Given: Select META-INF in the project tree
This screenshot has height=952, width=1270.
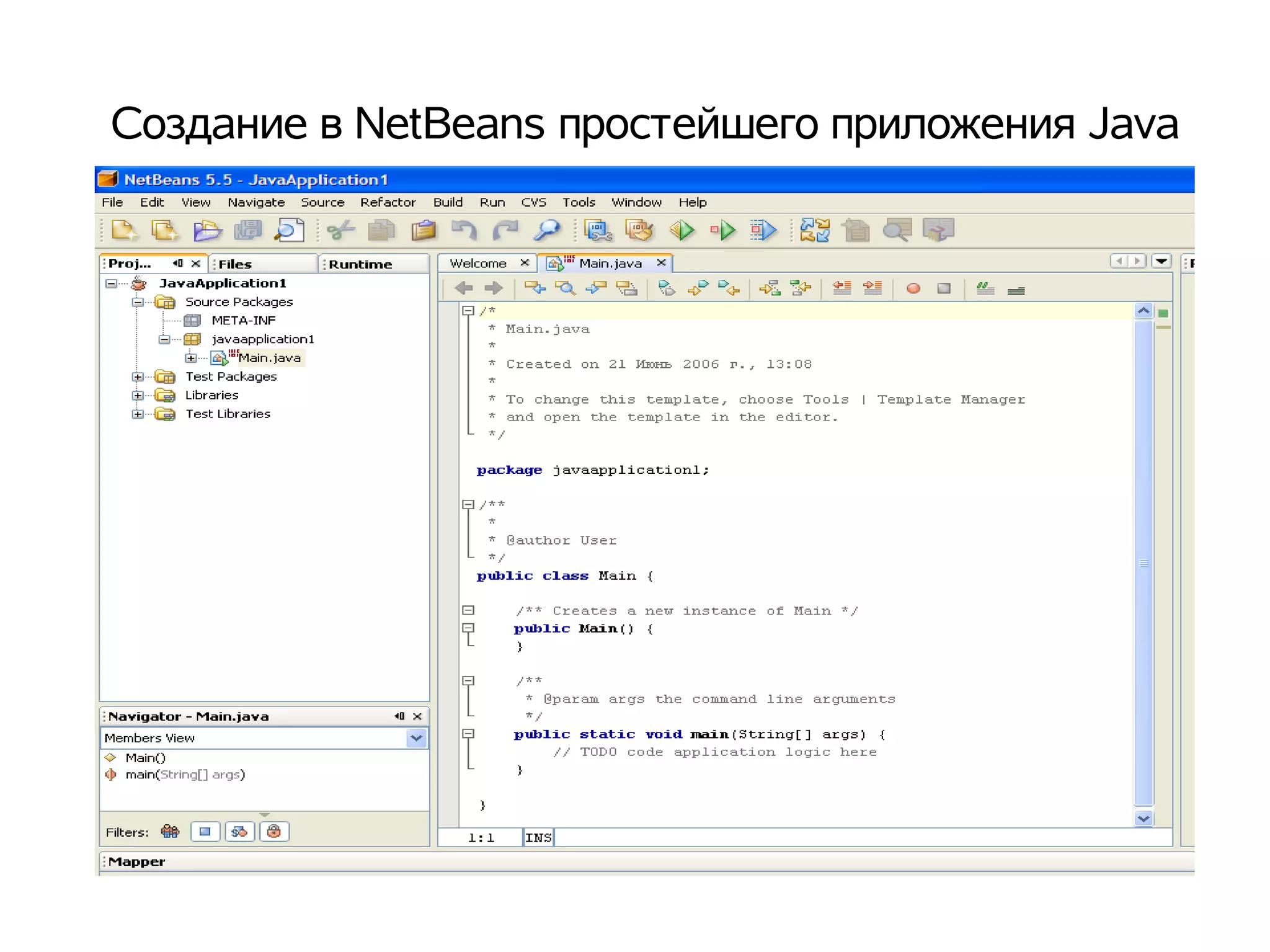Looking at the screenshot, I should click(x=243, y=321).
